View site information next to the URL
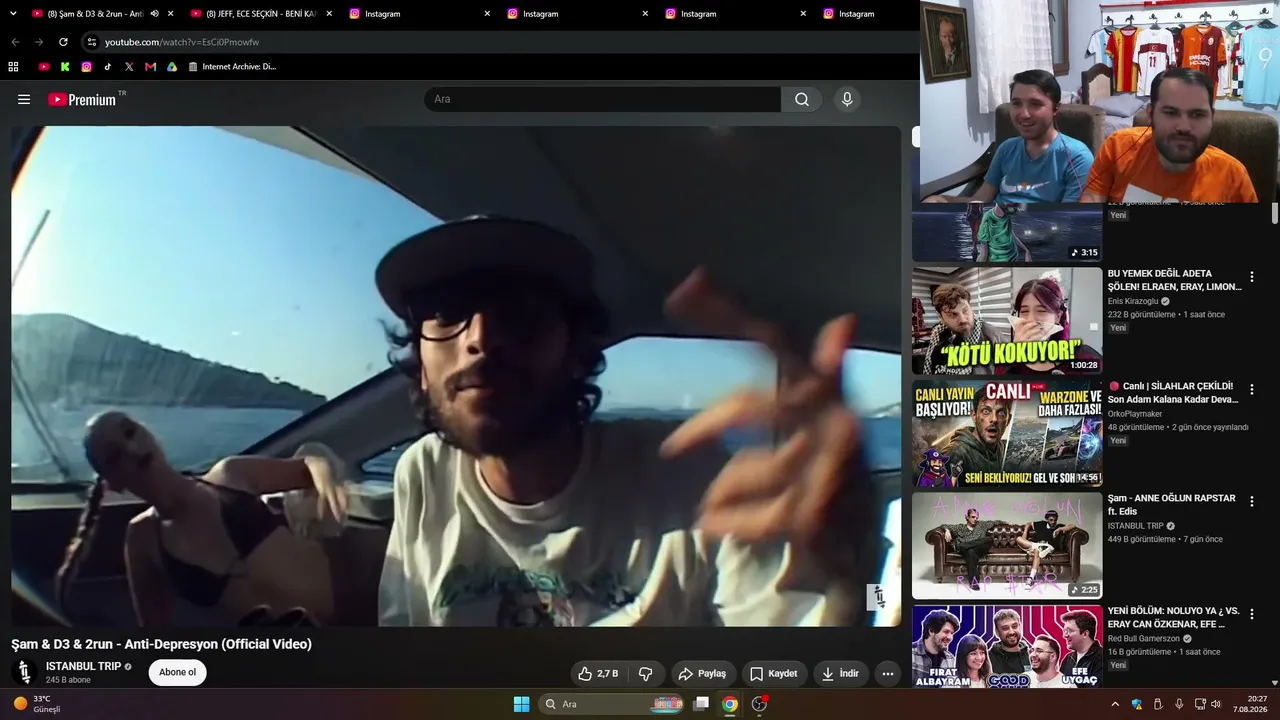This screenshot has width=1280, height=720. pos(91,42)
